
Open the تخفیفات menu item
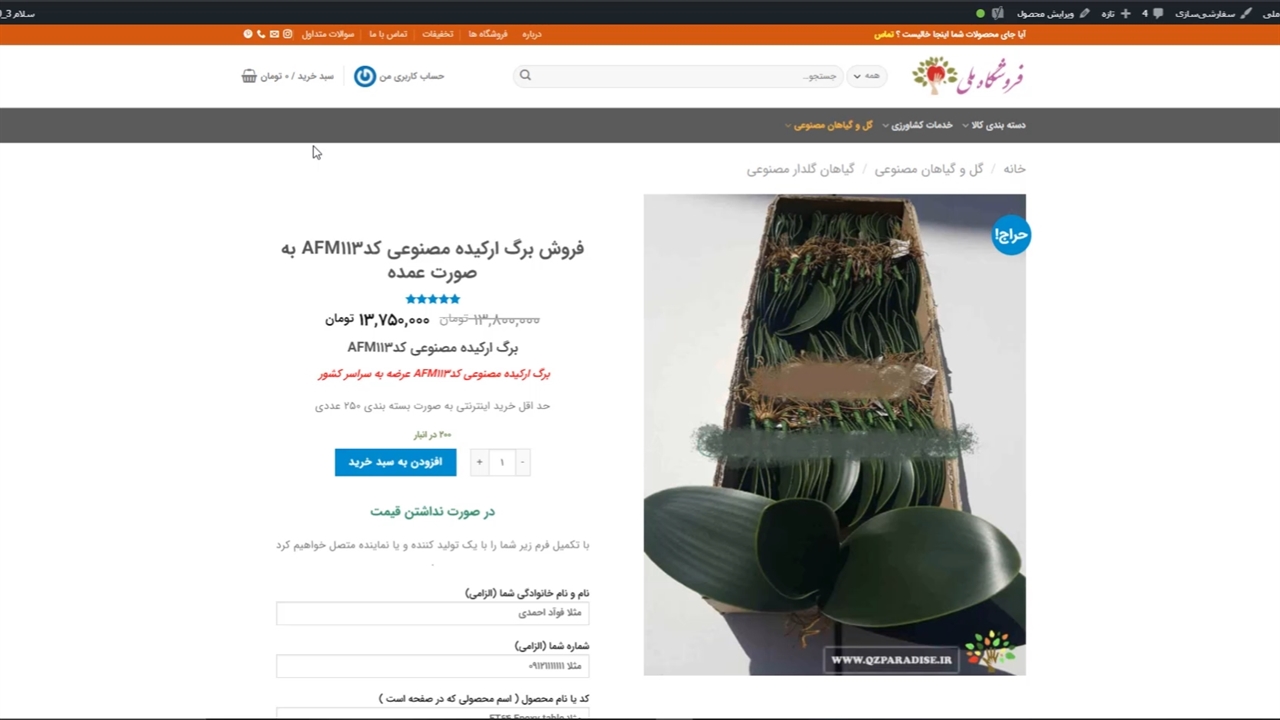(437, 34)
